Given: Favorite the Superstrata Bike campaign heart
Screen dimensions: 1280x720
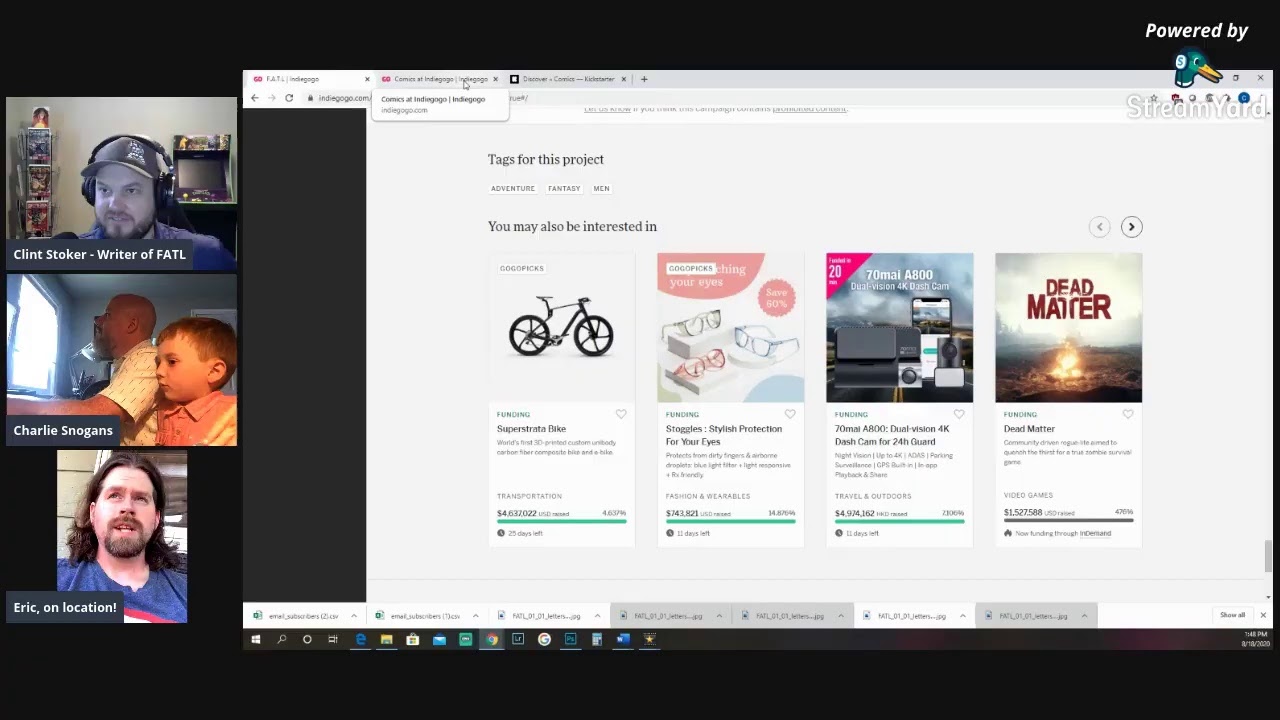Looking at the screenshot, I should (621, 414).
